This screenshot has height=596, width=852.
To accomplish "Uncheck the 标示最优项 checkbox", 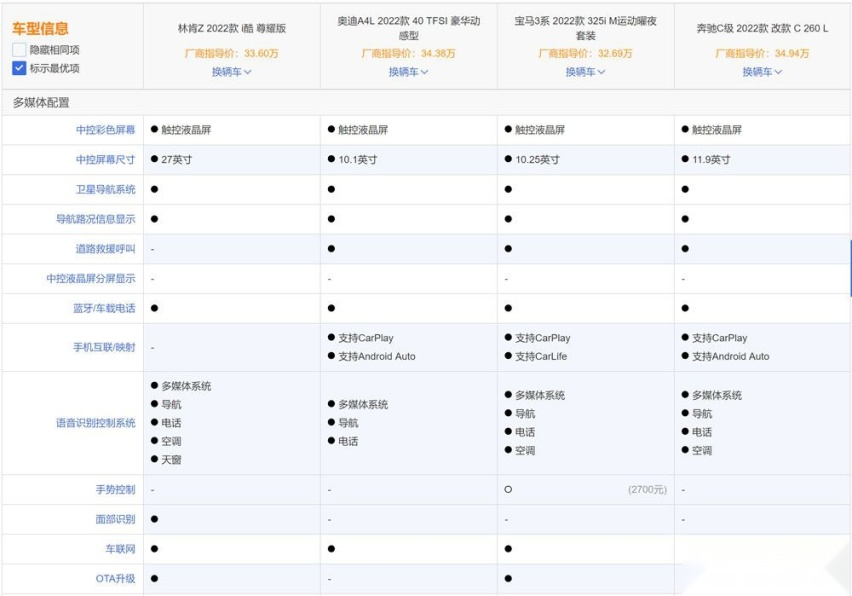I will tap(19, 68).
